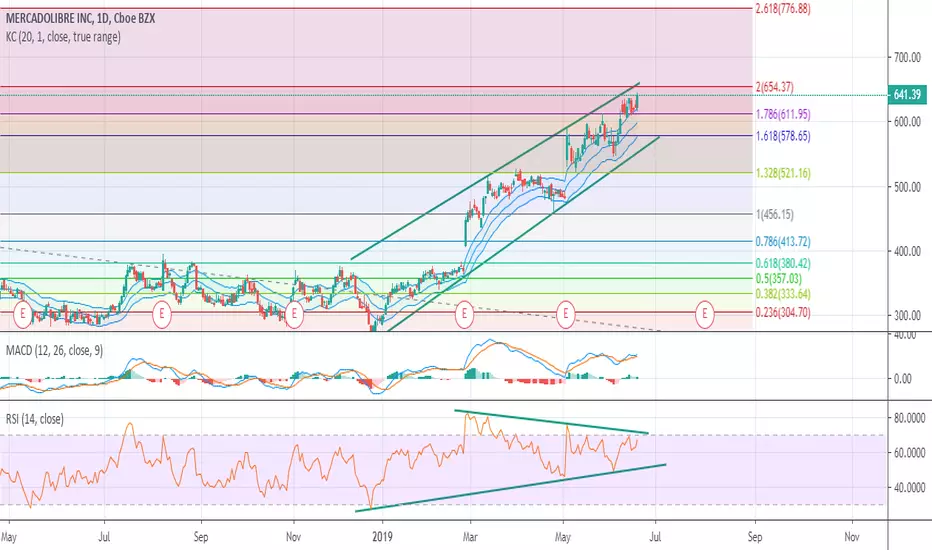
Task: Click the 80.0000 RSI axis label
Action: (x=909, y=418)
